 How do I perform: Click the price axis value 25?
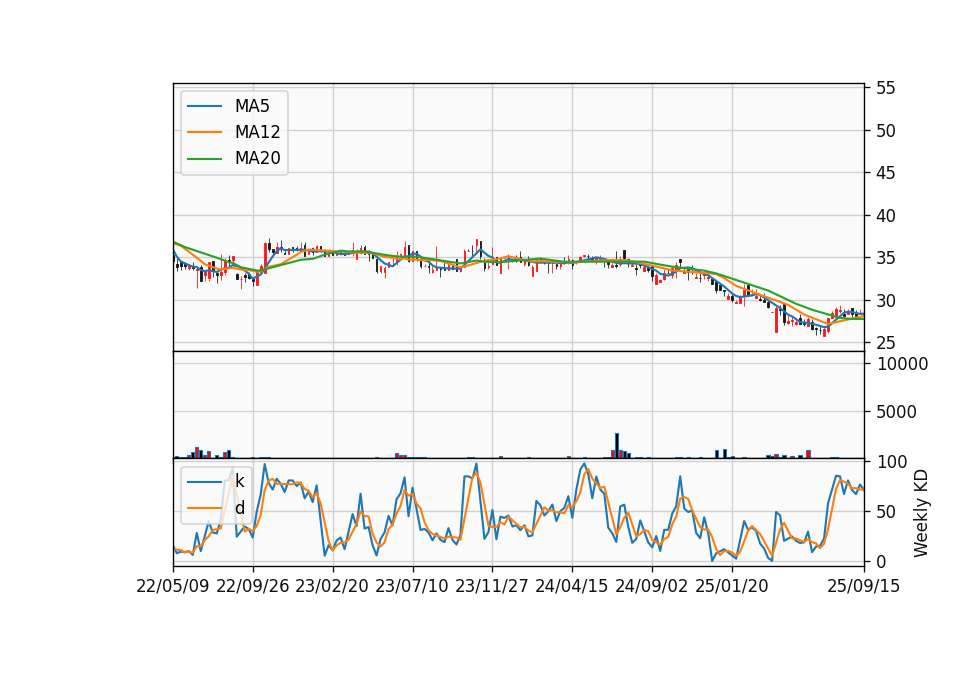pyautogui.click(x=885, y=343)
